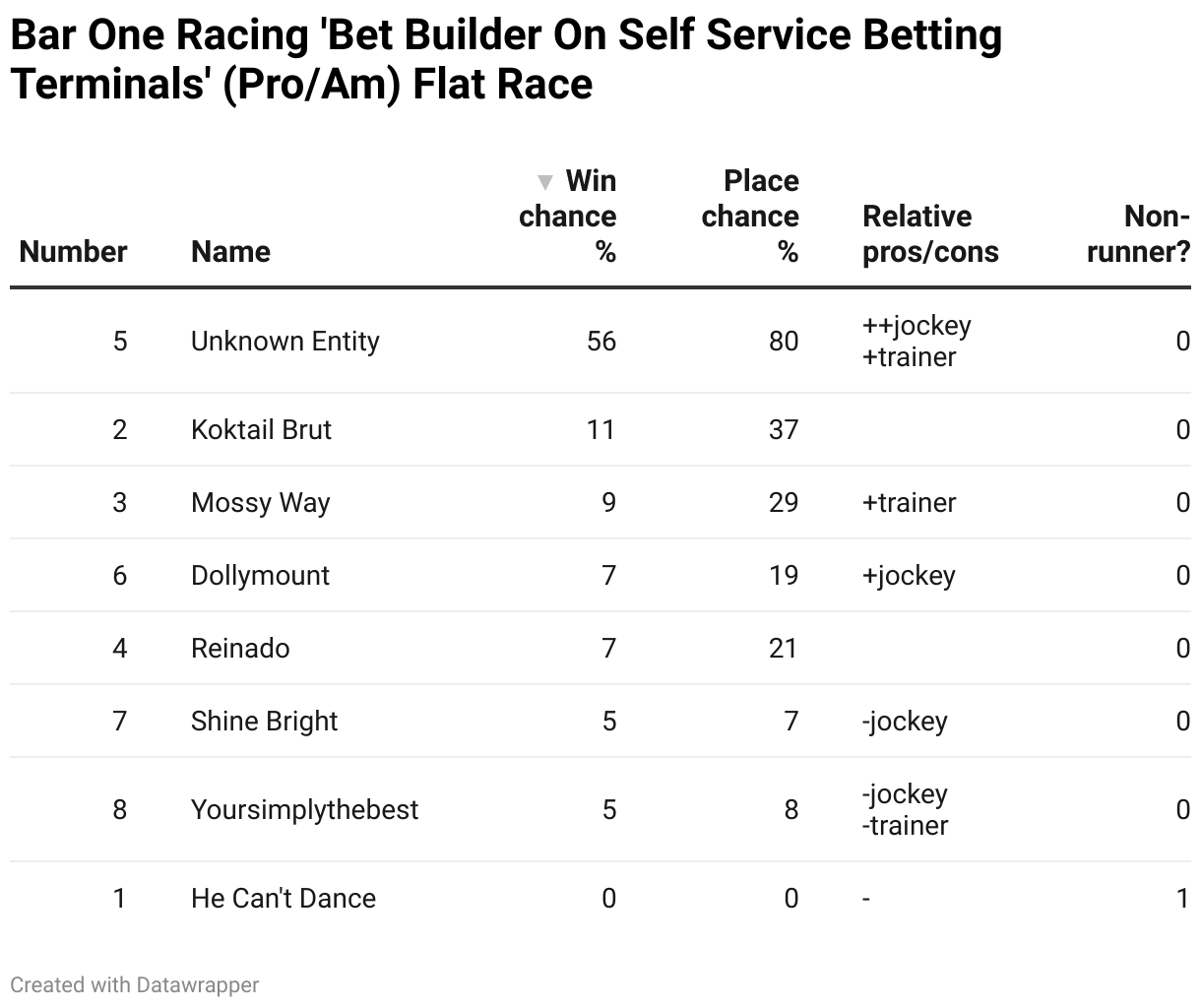Open the Created with Datawrapper link
The width and height of the screenshot is (1201, 1008).
135,984
